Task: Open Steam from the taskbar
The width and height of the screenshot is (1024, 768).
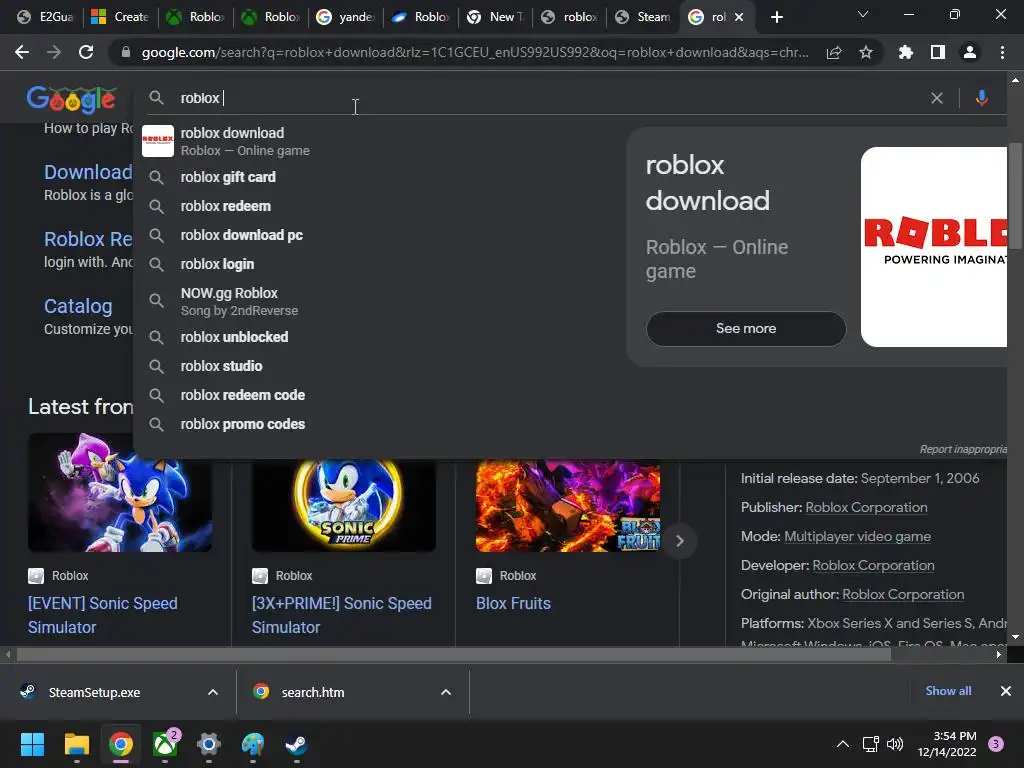Action: click(296, 744)
